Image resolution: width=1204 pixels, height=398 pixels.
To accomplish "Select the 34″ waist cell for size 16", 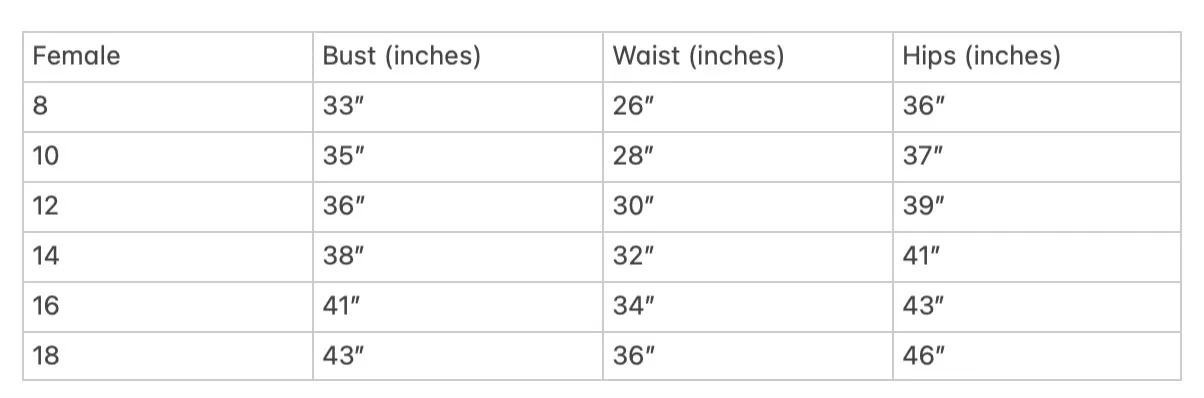I will [x=748, y=306].
